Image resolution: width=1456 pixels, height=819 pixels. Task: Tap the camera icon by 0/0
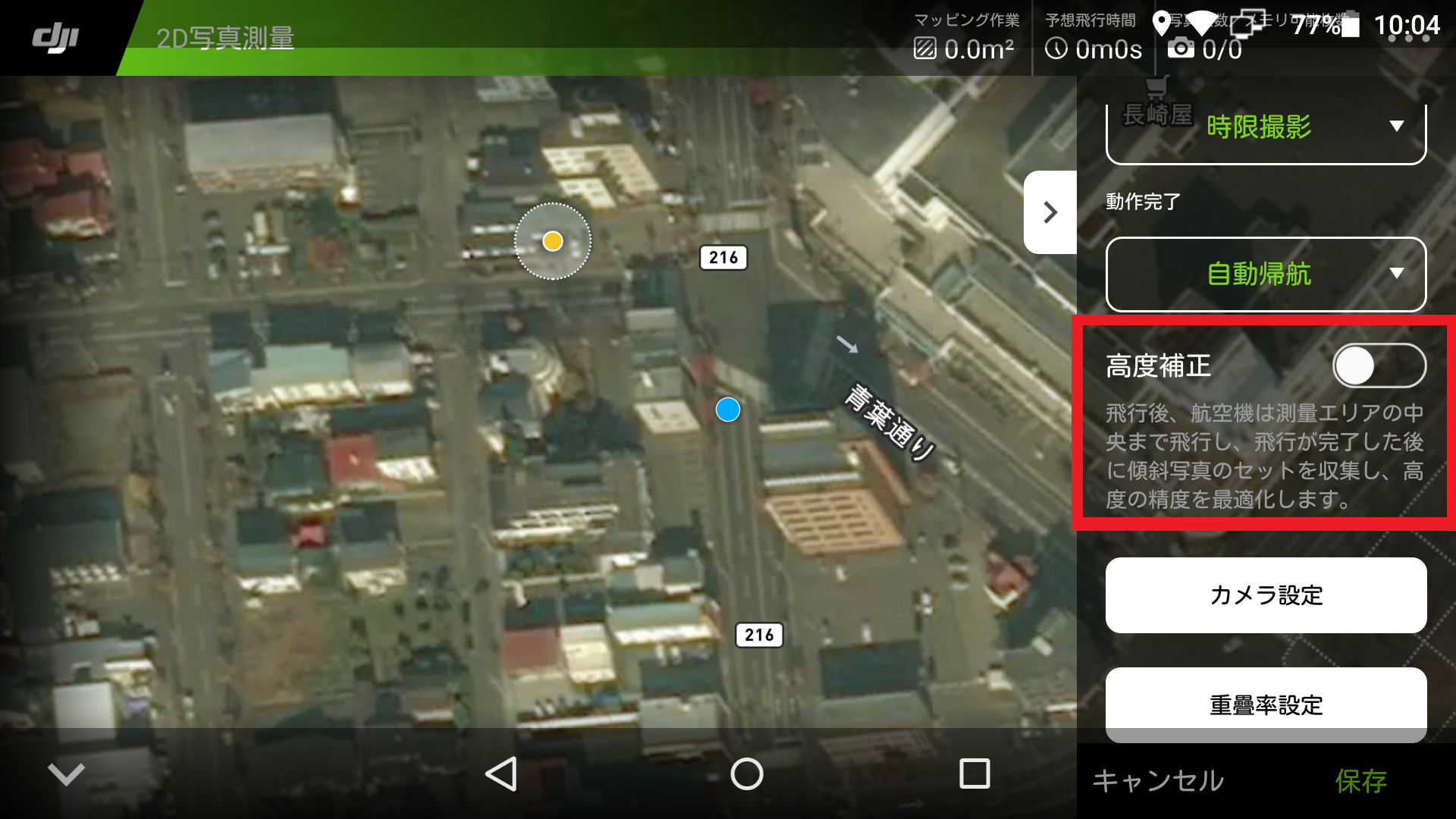1181,49
